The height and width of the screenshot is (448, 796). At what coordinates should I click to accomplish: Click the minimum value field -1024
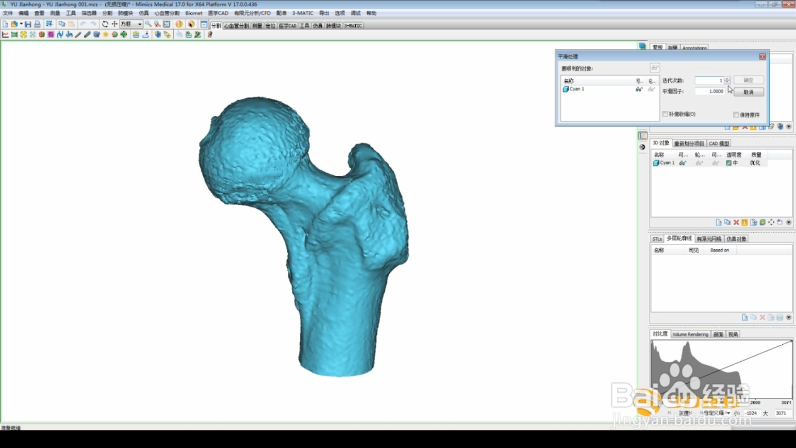coord(751,413)
